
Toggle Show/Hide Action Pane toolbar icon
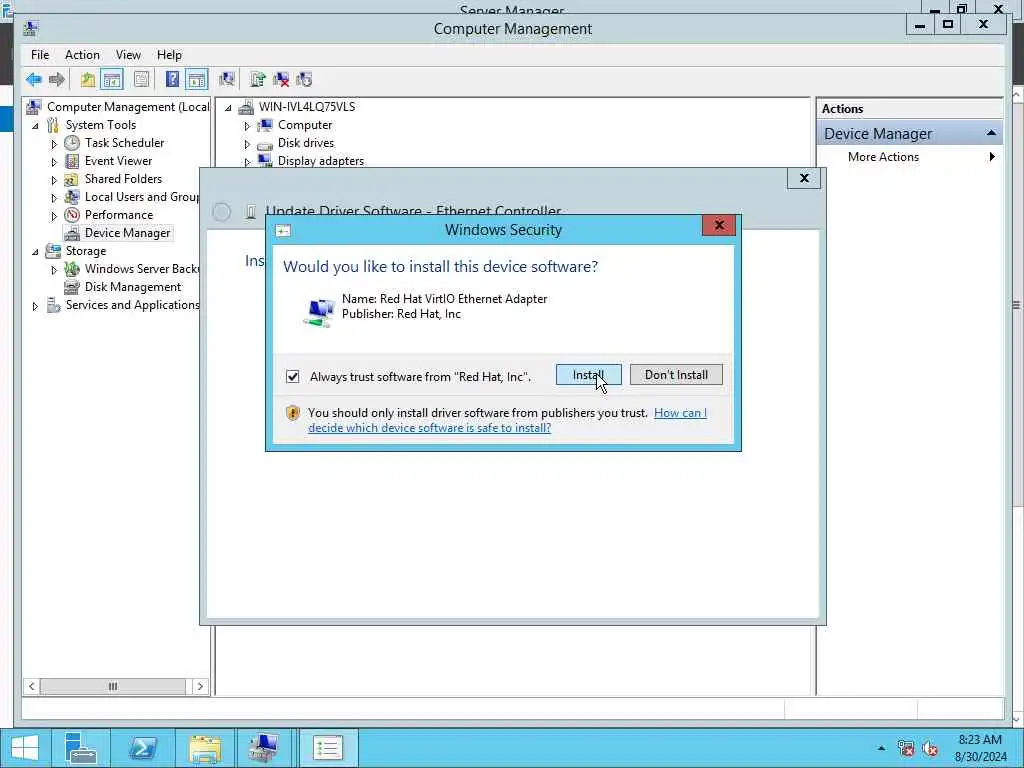click(x=197, y=80)
